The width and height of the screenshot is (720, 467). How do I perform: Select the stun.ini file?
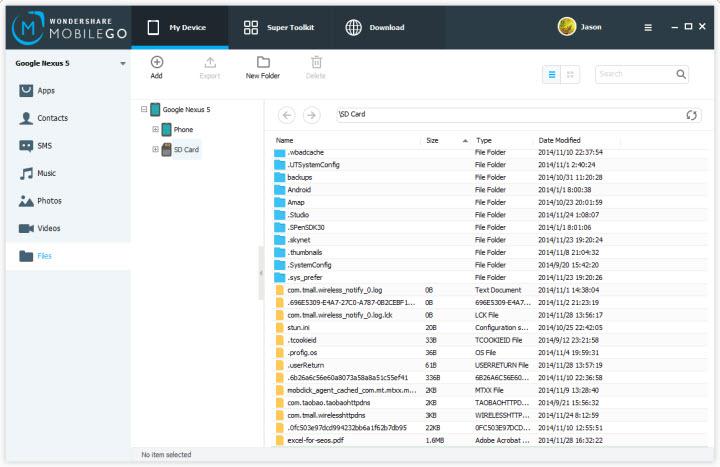point(489,327)
